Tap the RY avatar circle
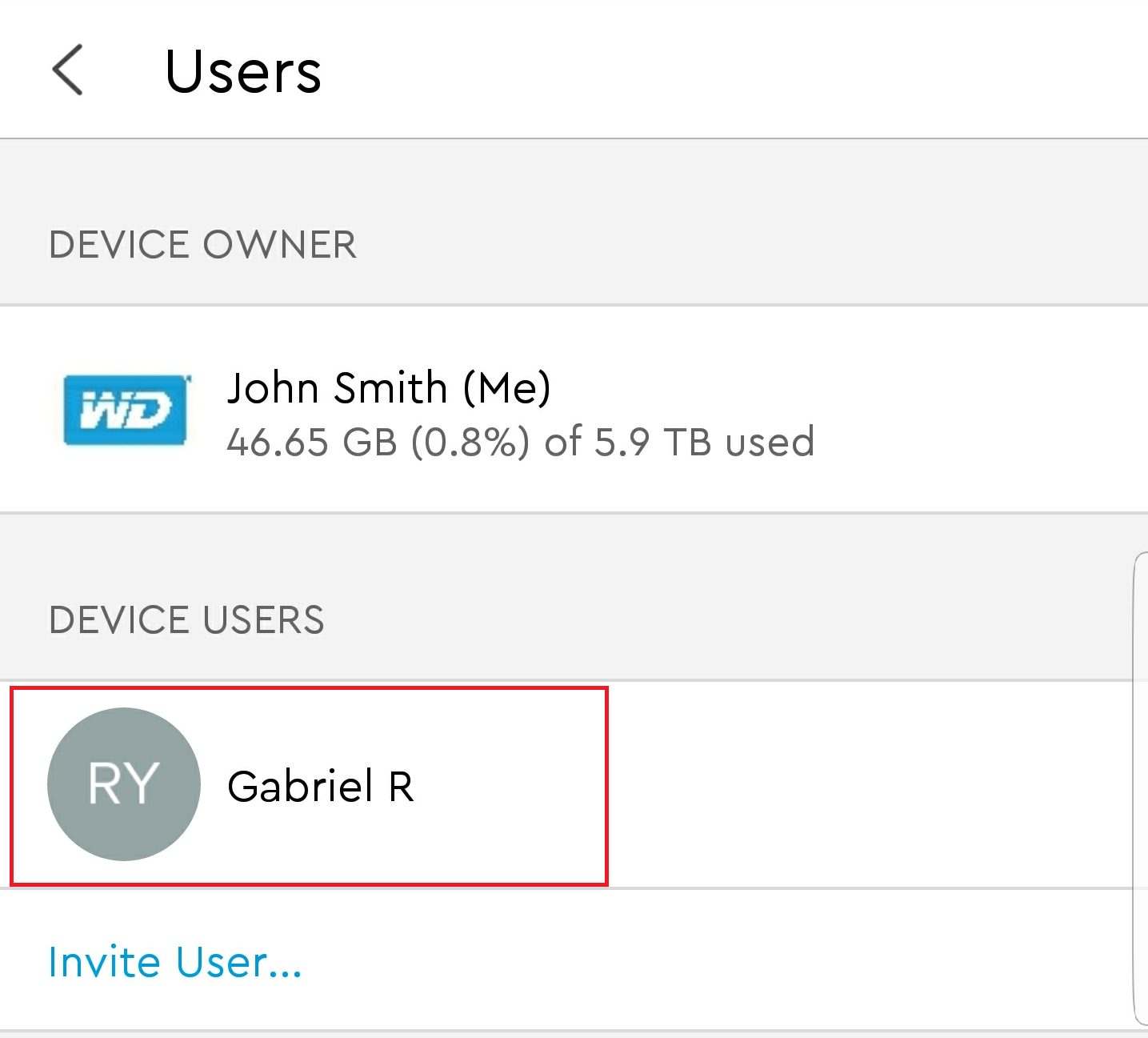This screenshot has width=1148, height=1038. (x=124, y=784)
